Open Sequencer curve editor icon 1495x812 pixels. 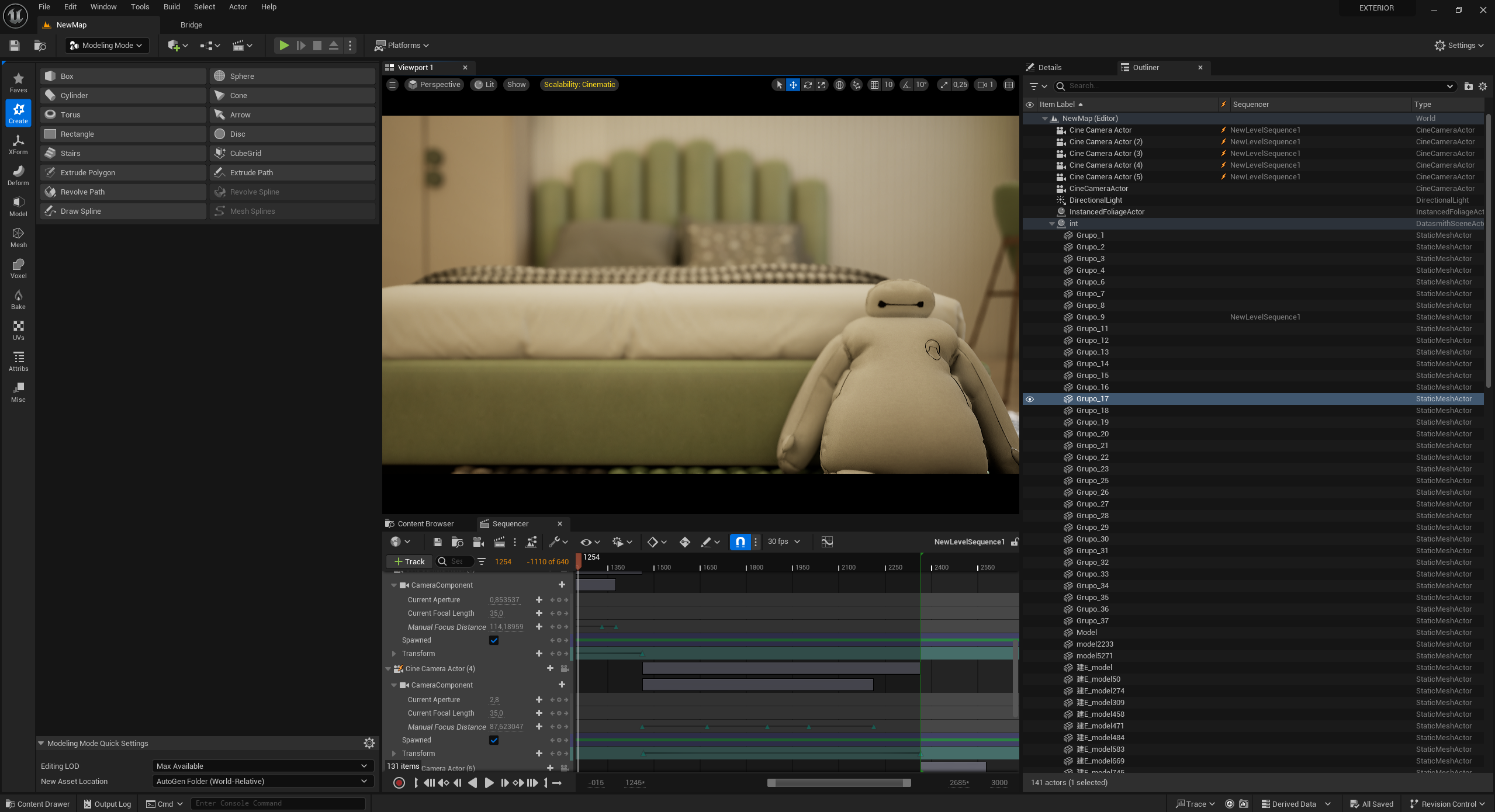tap(827, 542)
